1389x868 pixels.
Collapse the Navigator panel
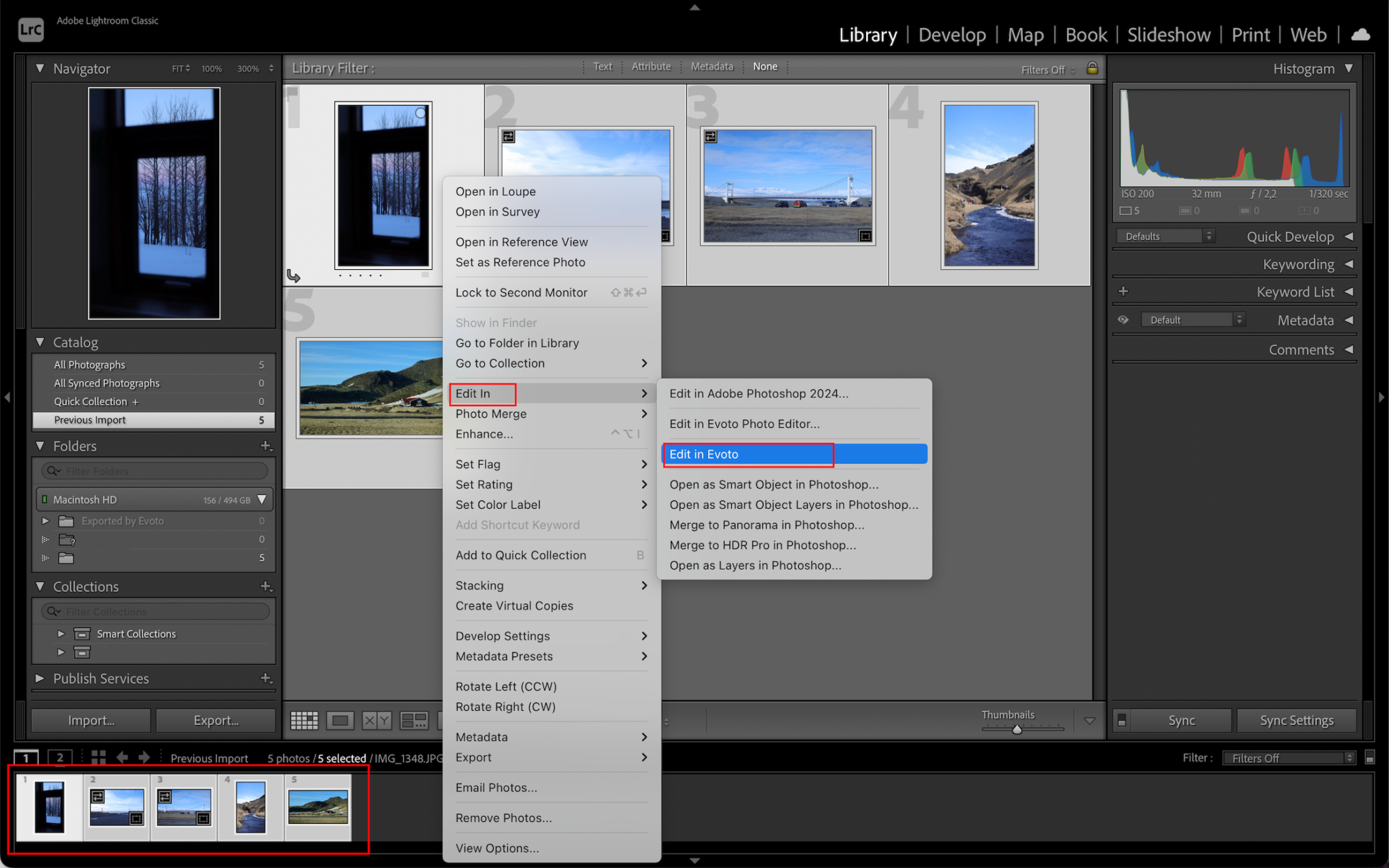click(x=40, y=68)
